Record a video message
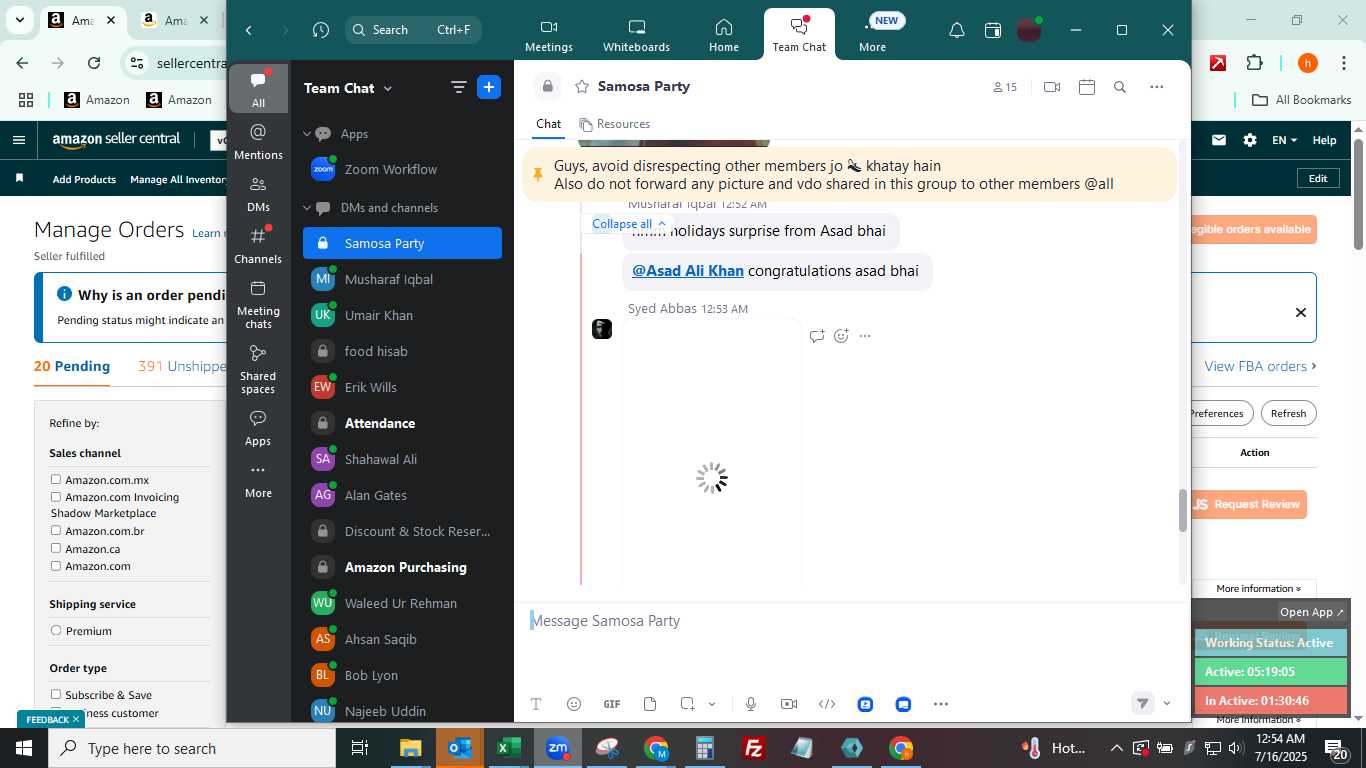The image size is (1366, 768). pyautogui.click(x=789, y=704)
